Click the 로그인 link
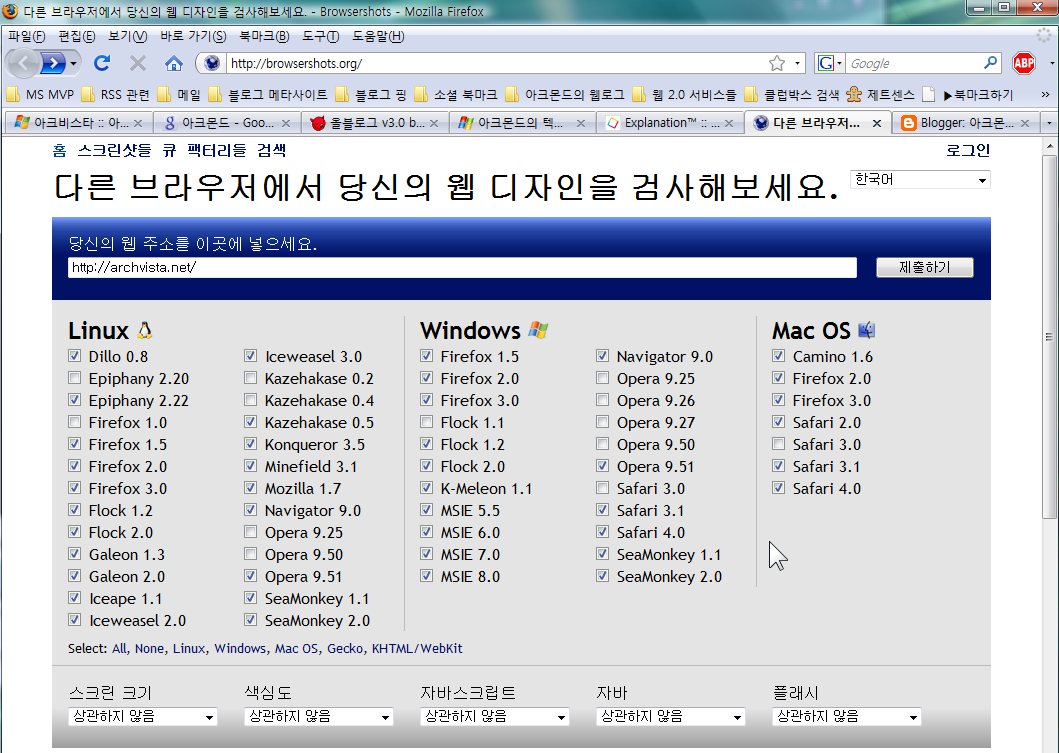Viewport: 1059px width, 753px height. pos(968,150)
